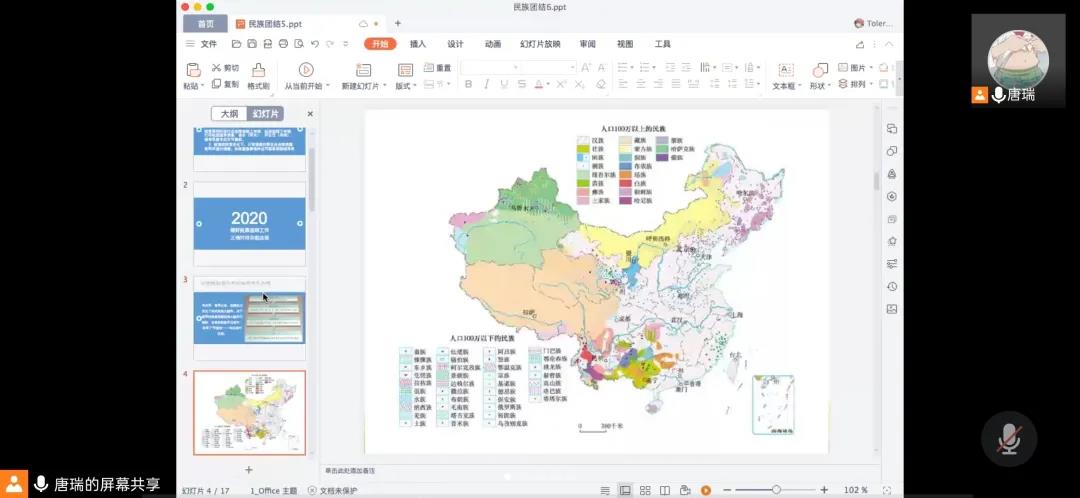The image size is (1080, 498).
Task: Switch panel to 大纲 outline view
Action: click(230, 114)
